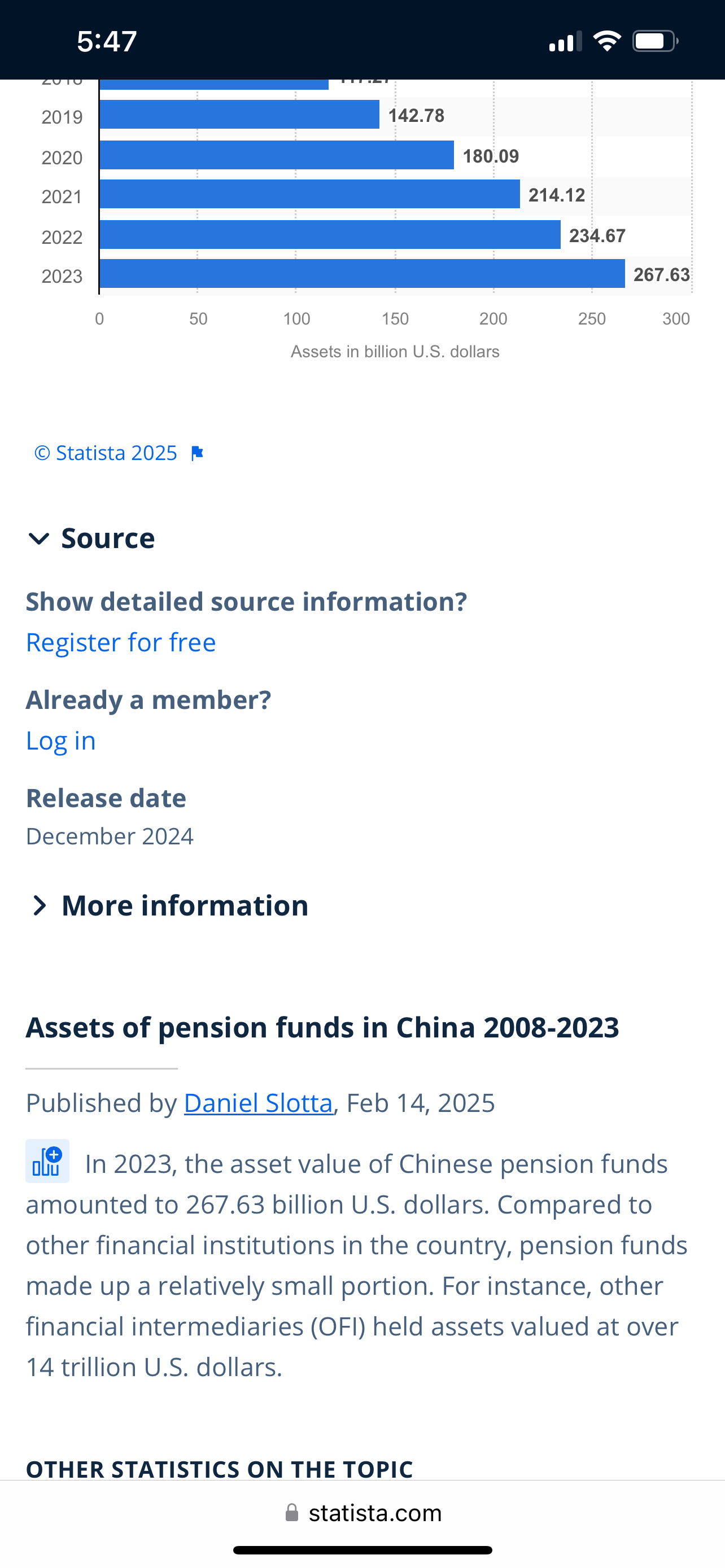Select the 2022 bar showing 234.67
Viewport: 725px width, 1568px height.
tap(330, 235)
